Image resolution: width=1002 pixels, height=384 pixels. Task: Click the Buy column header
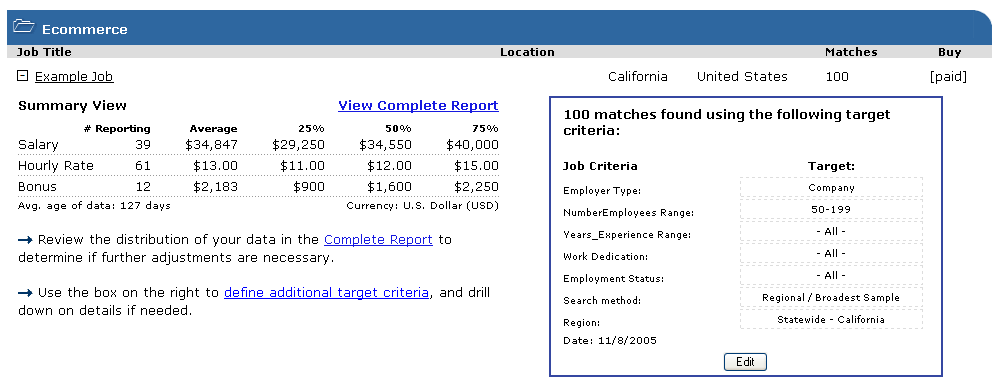point(950,52)
